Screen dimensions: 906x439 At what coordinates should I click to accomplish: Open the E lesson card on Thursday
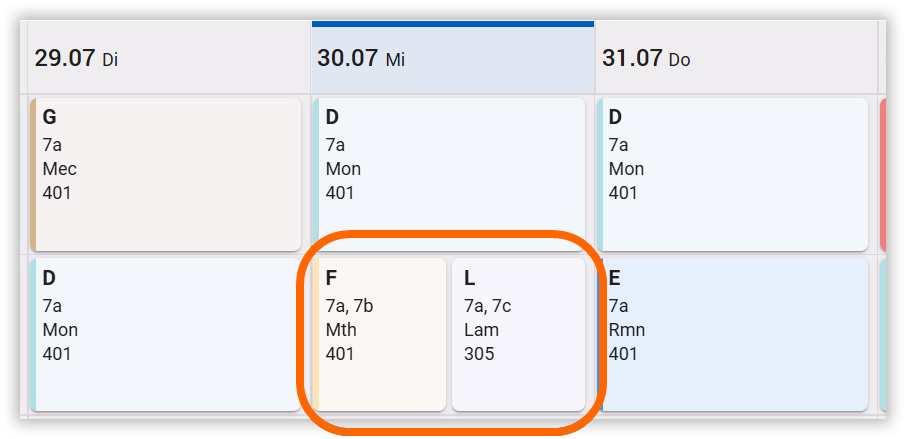pos(734,334)
